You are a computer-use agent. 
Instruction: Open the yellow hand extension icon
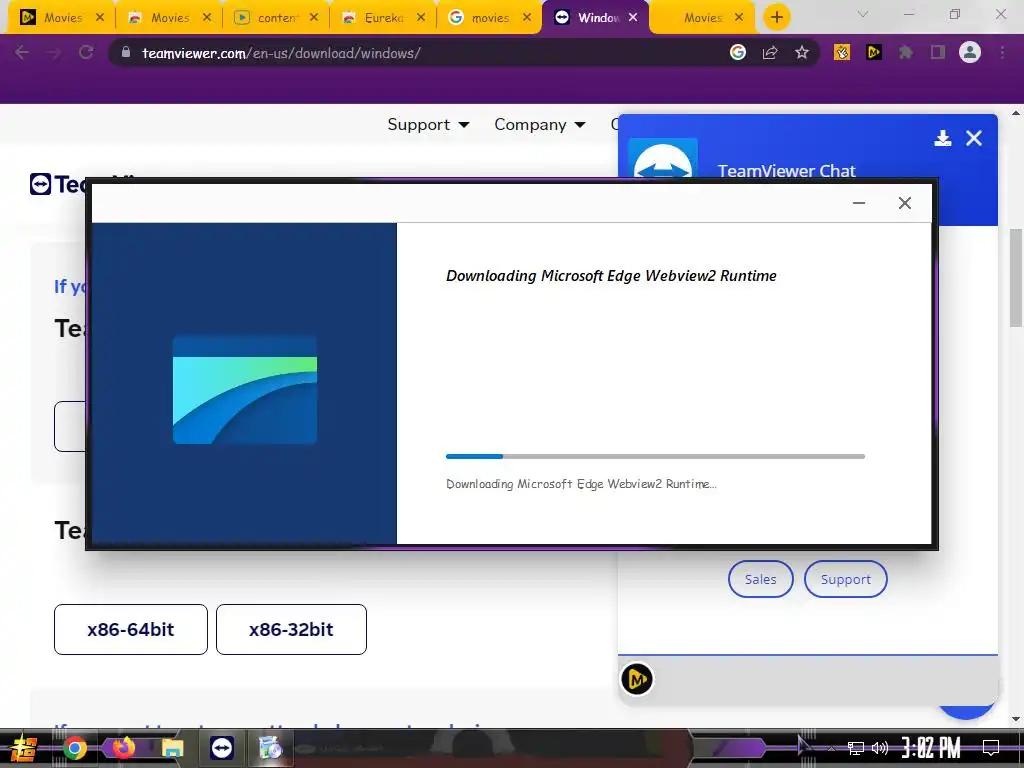coord(842,53)
